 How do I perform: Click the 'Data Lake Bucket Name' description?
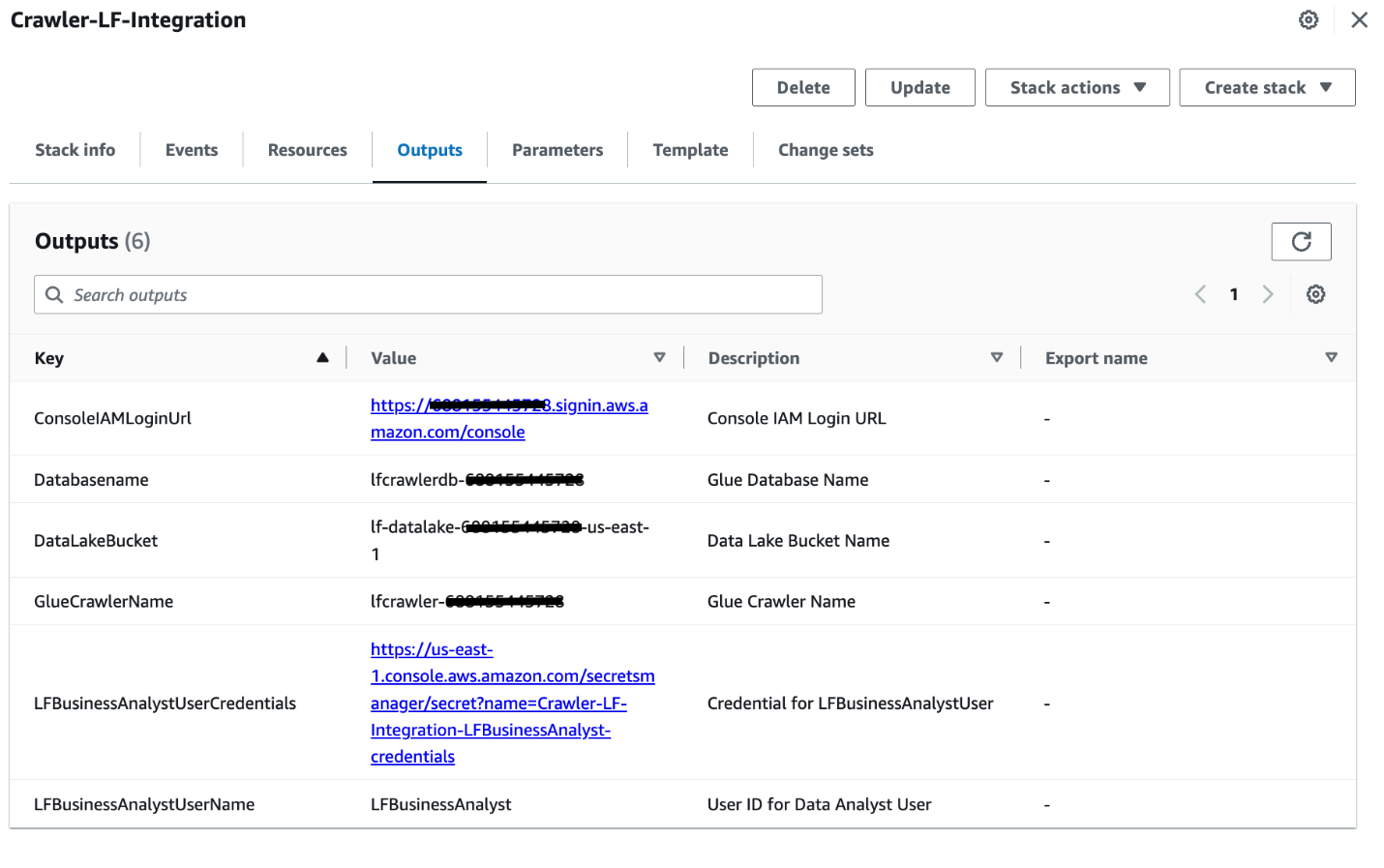tap(798, 541)
